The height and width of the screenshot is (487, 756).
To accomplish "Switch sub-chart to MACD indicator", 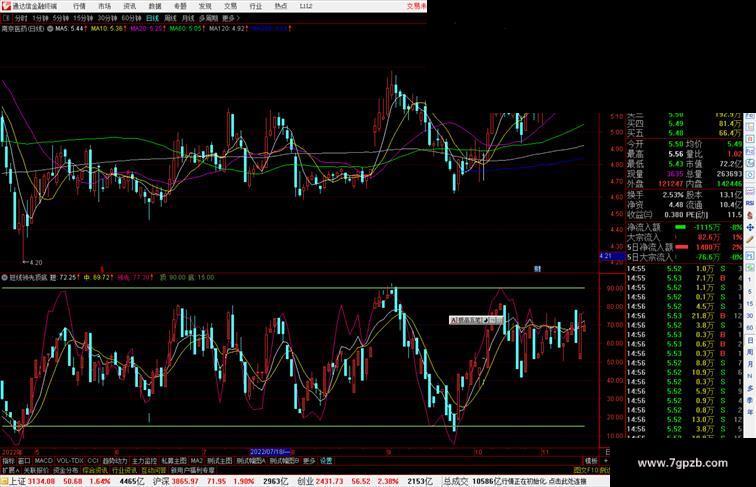I will point(43,461).
